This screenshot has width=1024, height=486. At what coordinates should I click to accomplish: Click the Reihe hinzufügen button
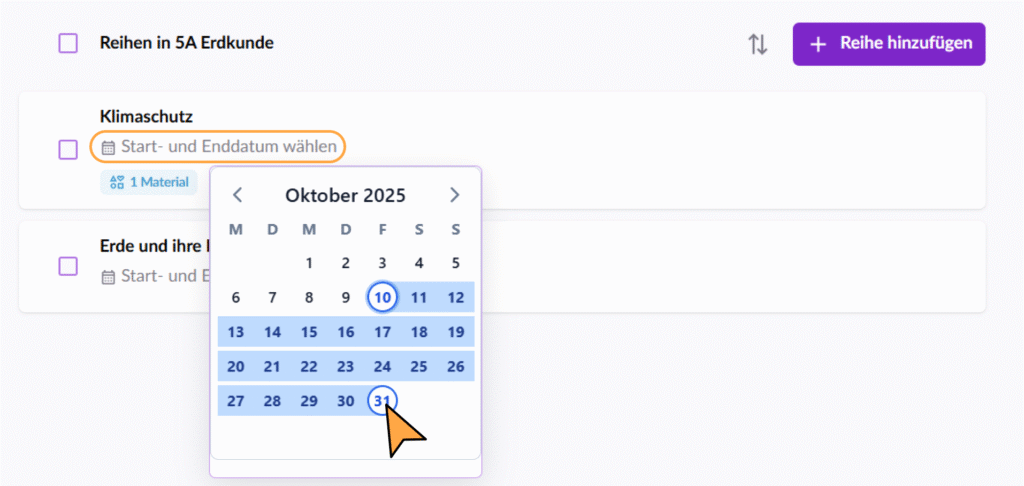(x=888, y=45)
